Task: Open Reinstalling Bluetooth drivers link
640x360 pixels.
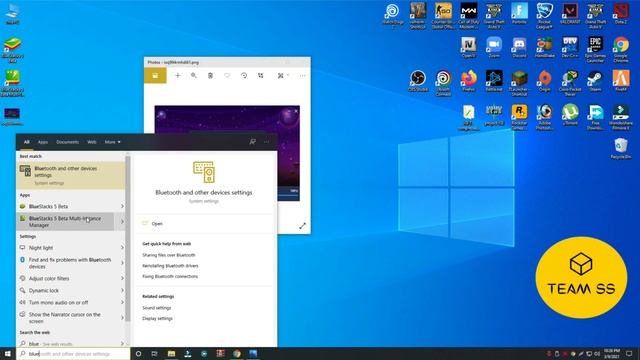Action: pos(170,266)
